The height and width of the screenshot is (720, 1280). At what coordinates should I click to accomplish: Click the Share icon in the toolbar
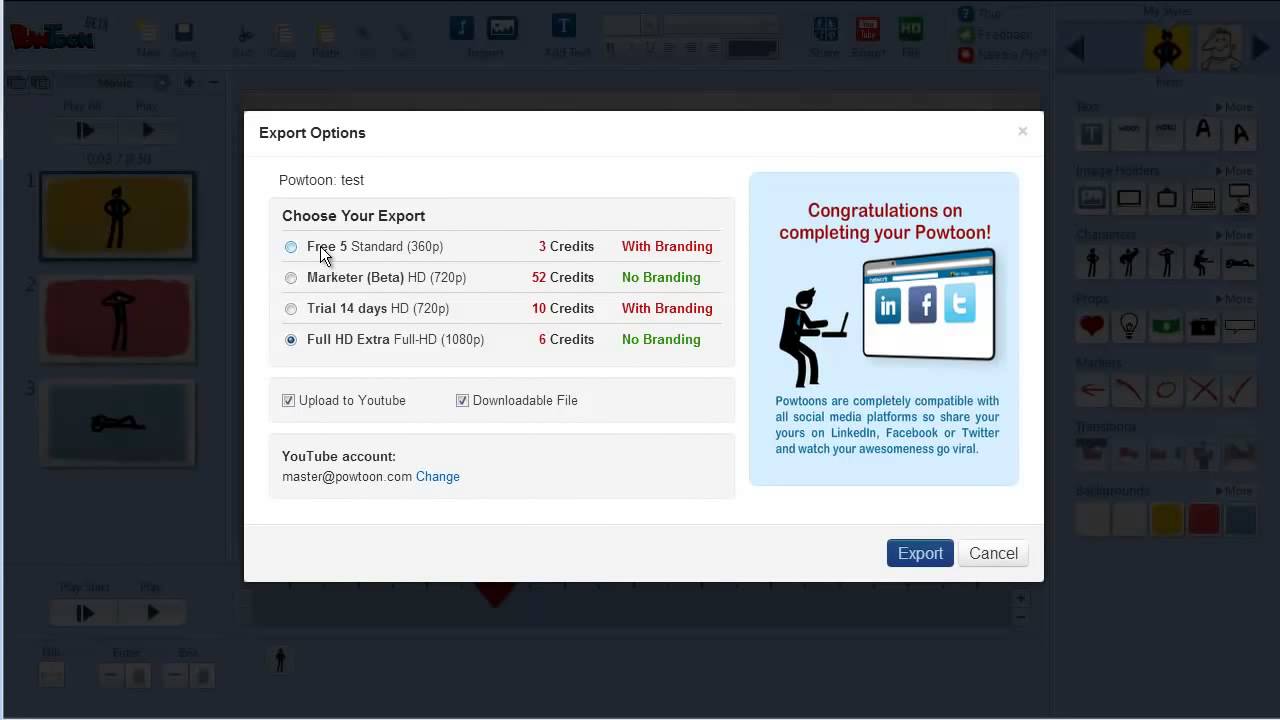(826, 28)
